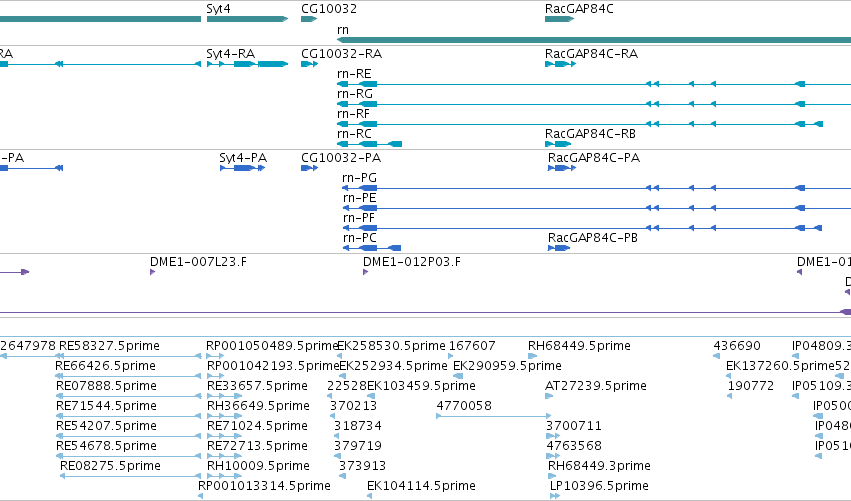
Task: Select the 167607 feature label
Action: point(472,346)
